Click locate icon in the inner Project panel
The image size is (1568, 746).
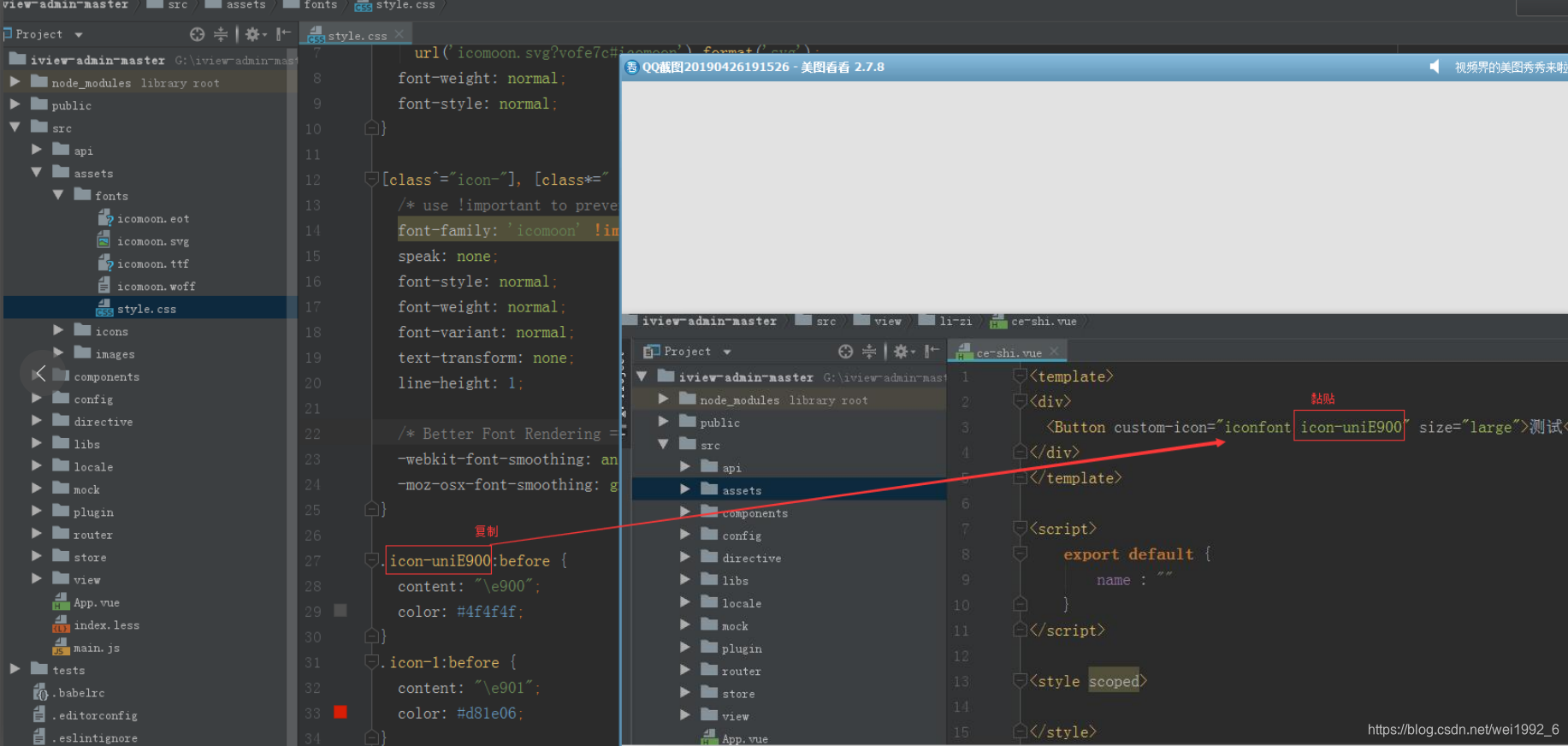(x=846, y=352)
